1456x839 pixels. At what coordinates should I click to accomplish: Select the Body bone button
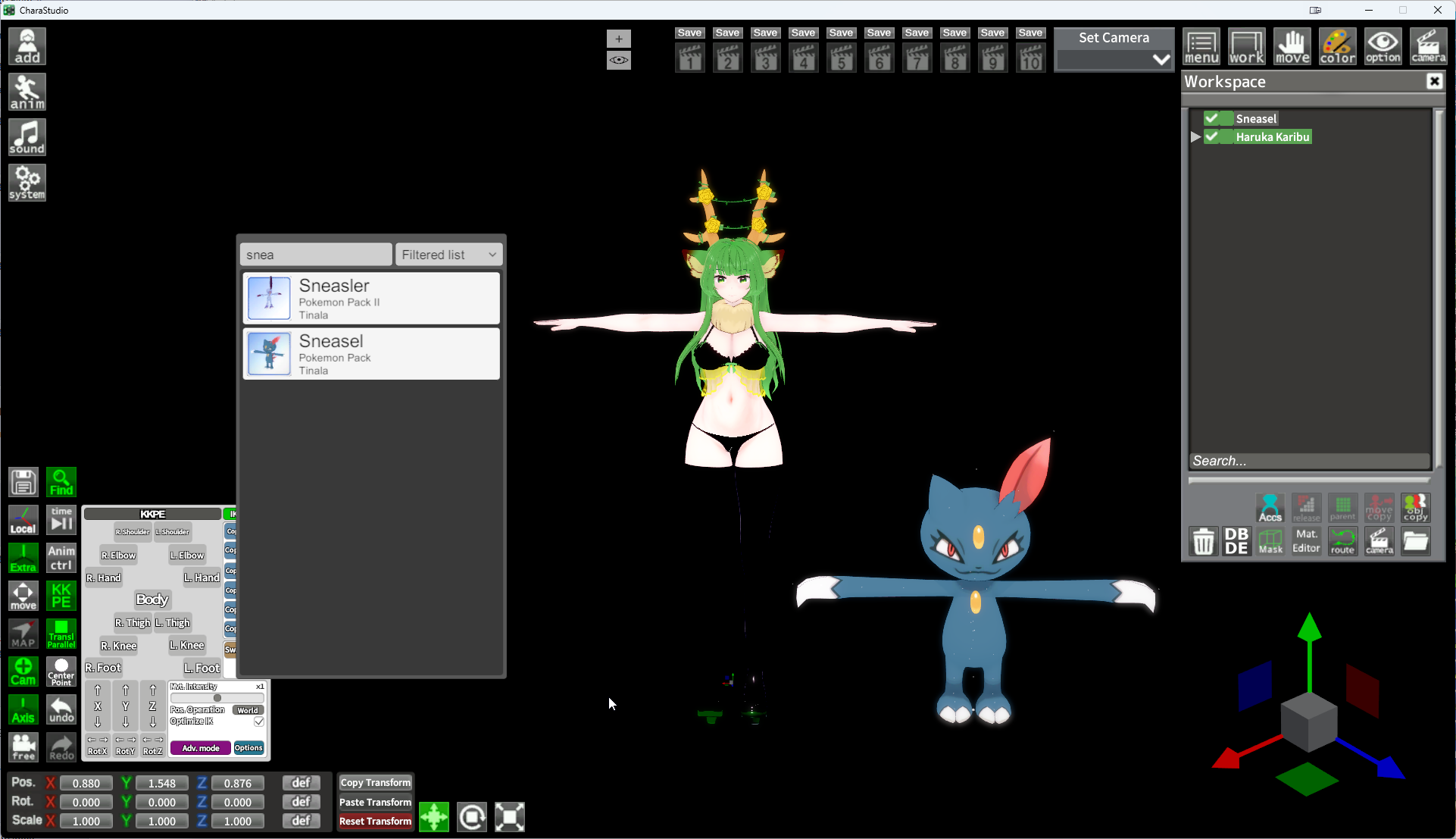[x=152, y=600]
